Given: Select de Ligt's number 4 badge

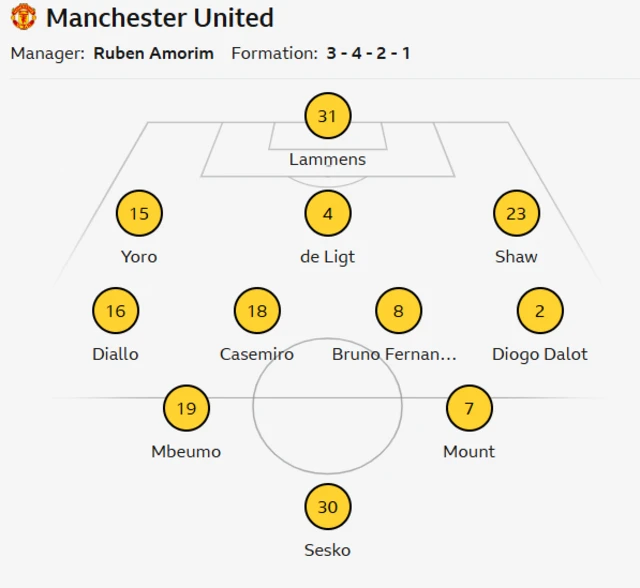Looking at the screenshot, I should [327, 213].
